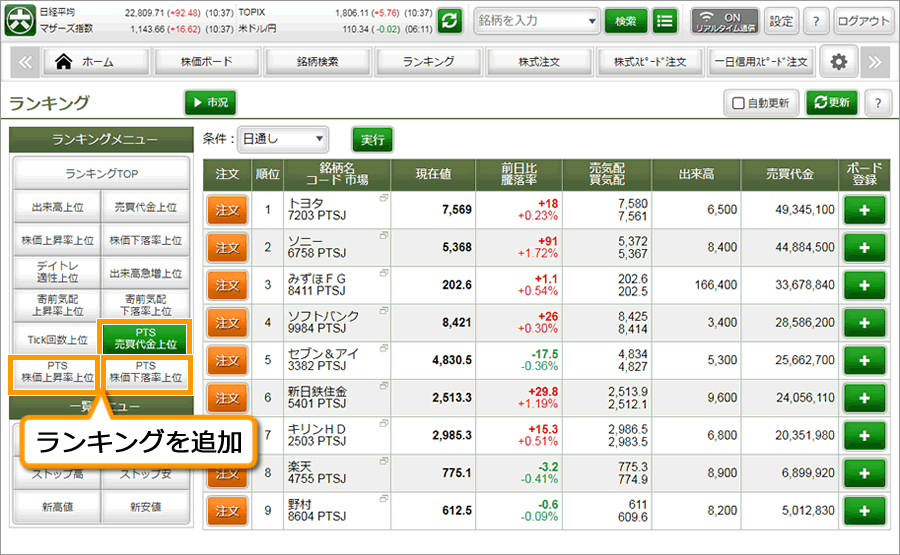Image resolution: width=900 pixels, height=555 pixels.
Task: Select 寄前気配上昇率上位 ranking
Action: [57, 305]
